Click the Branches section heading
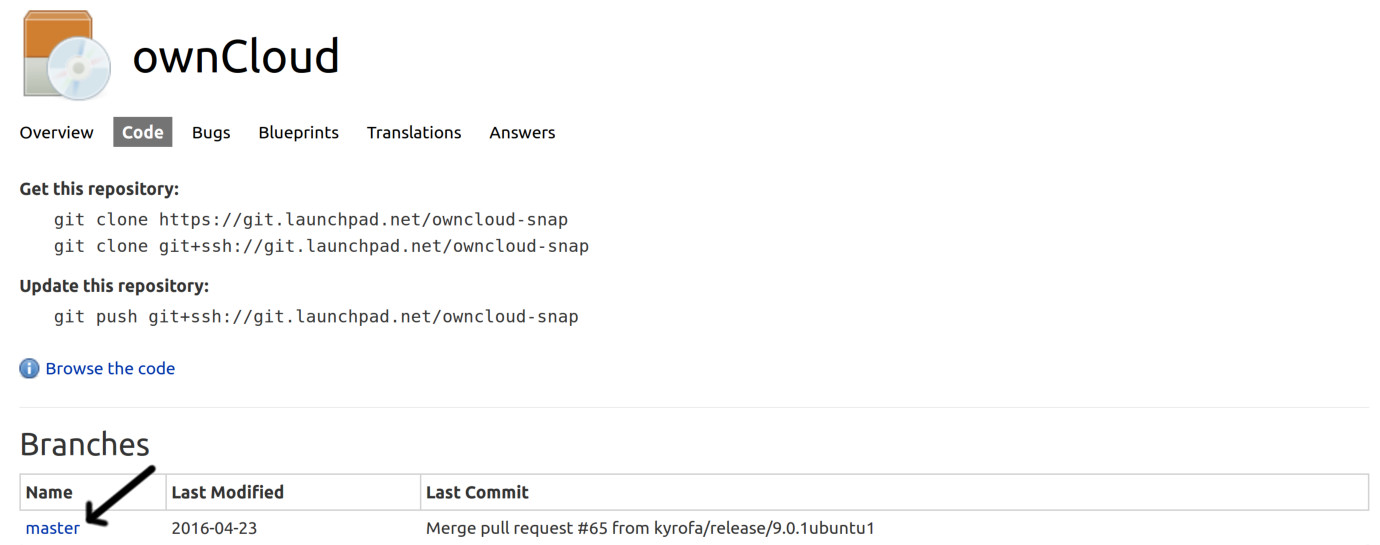Screen dimensions: 1380x545 coord(85,444)
